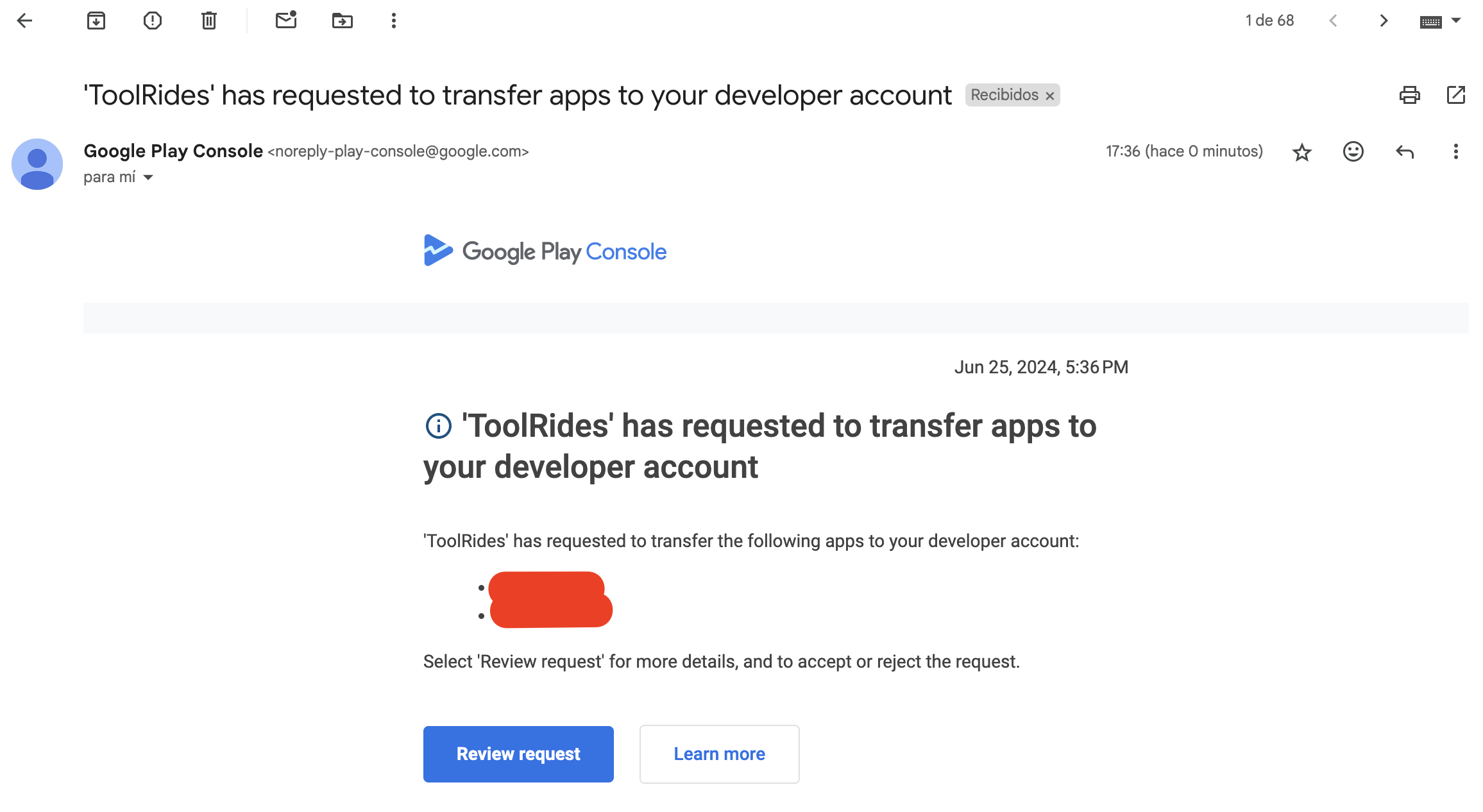Go back to inbox with arrow
Viewport: 1483px width, 812px height.
[24, 21]
